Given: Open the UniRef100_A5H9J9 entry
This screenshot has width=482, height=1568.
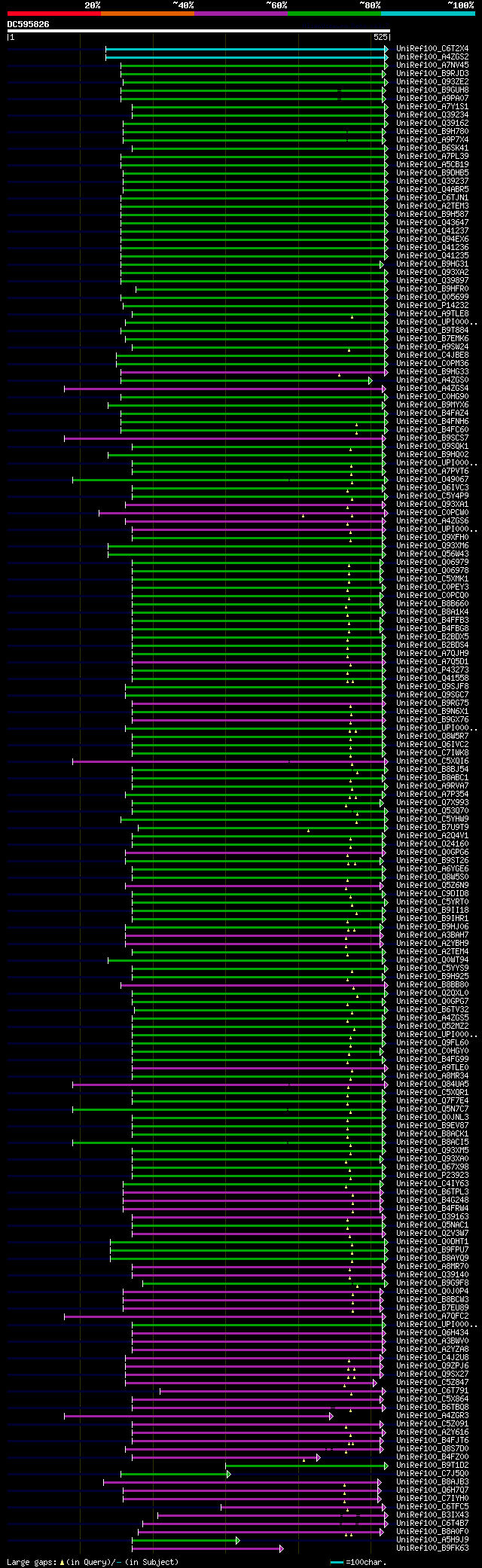Looking at the screenshot, I should pos(432,1540).
